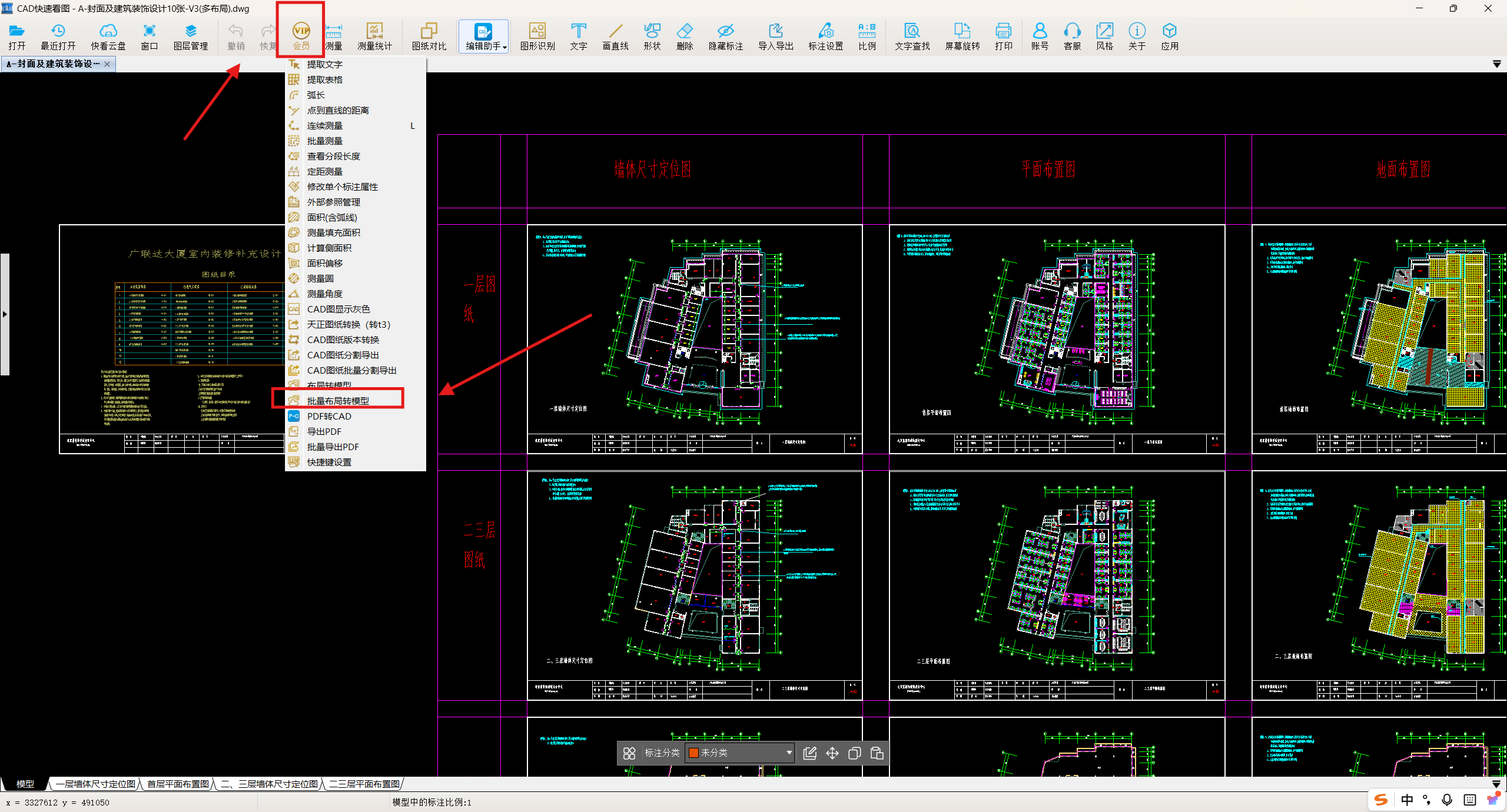Open 图层管理 layer manager
This screenshot has width=1507, height=812.
point(191,36)
